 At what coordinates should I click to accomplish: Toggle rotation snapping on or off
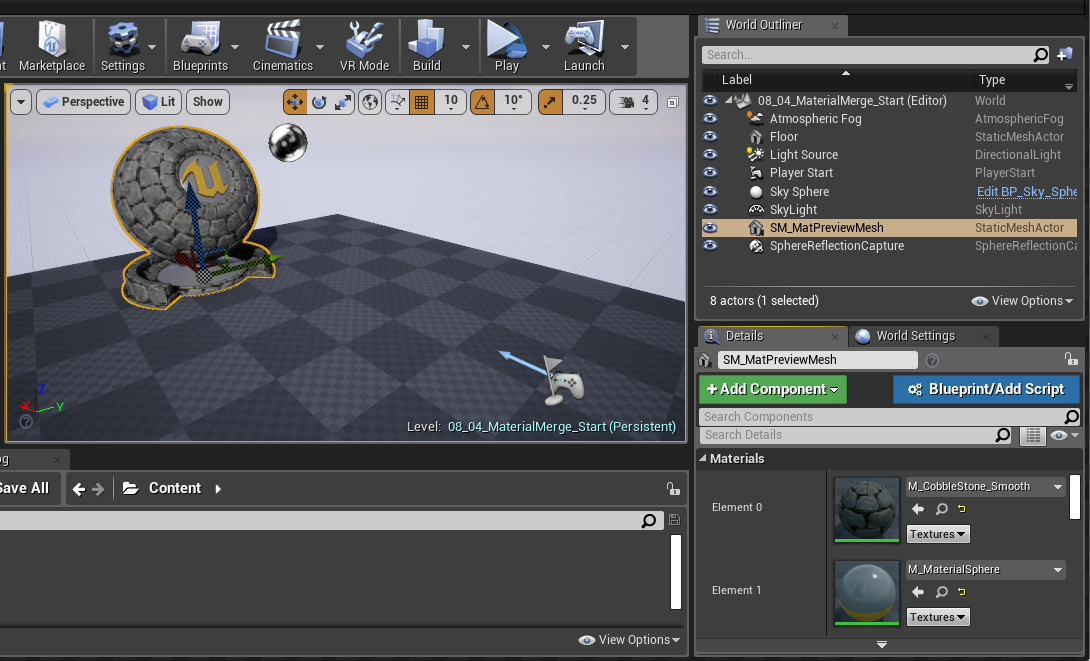(x=482, y=102)
